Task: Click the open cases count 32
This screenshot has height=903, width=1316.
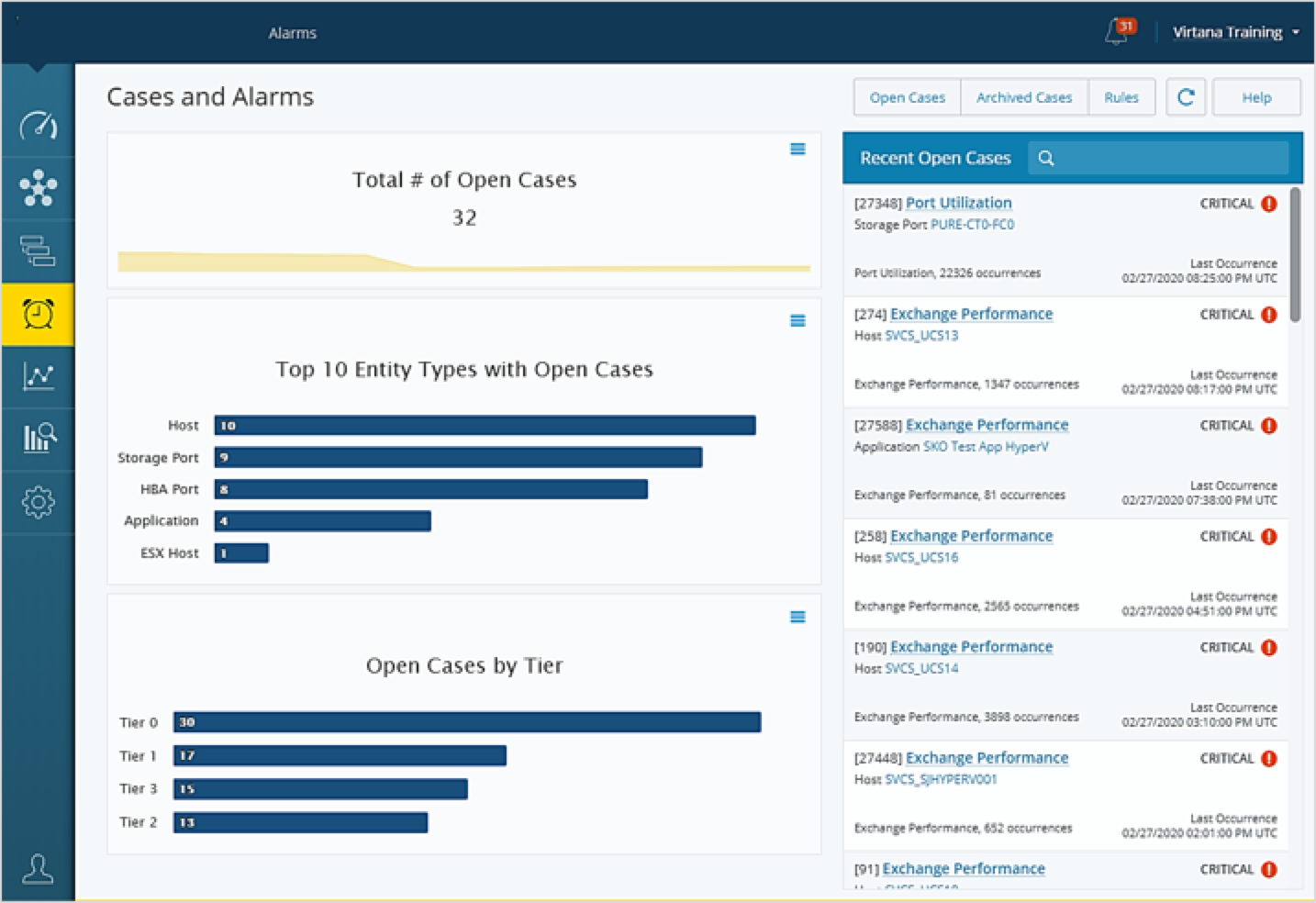Action: [x=464, y=218]
